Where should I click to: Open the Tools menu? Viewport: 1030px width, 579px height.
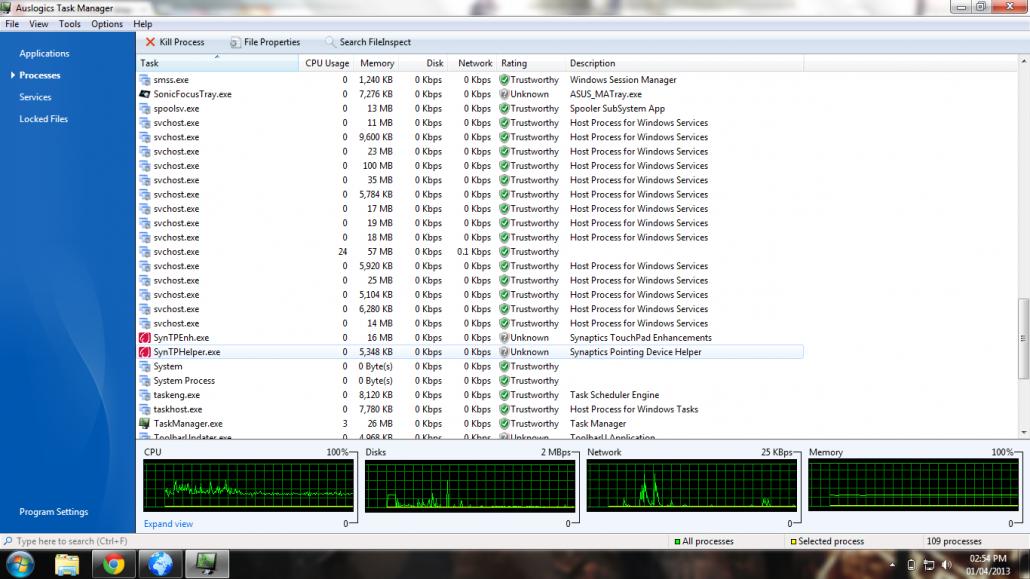click(70, 24)
